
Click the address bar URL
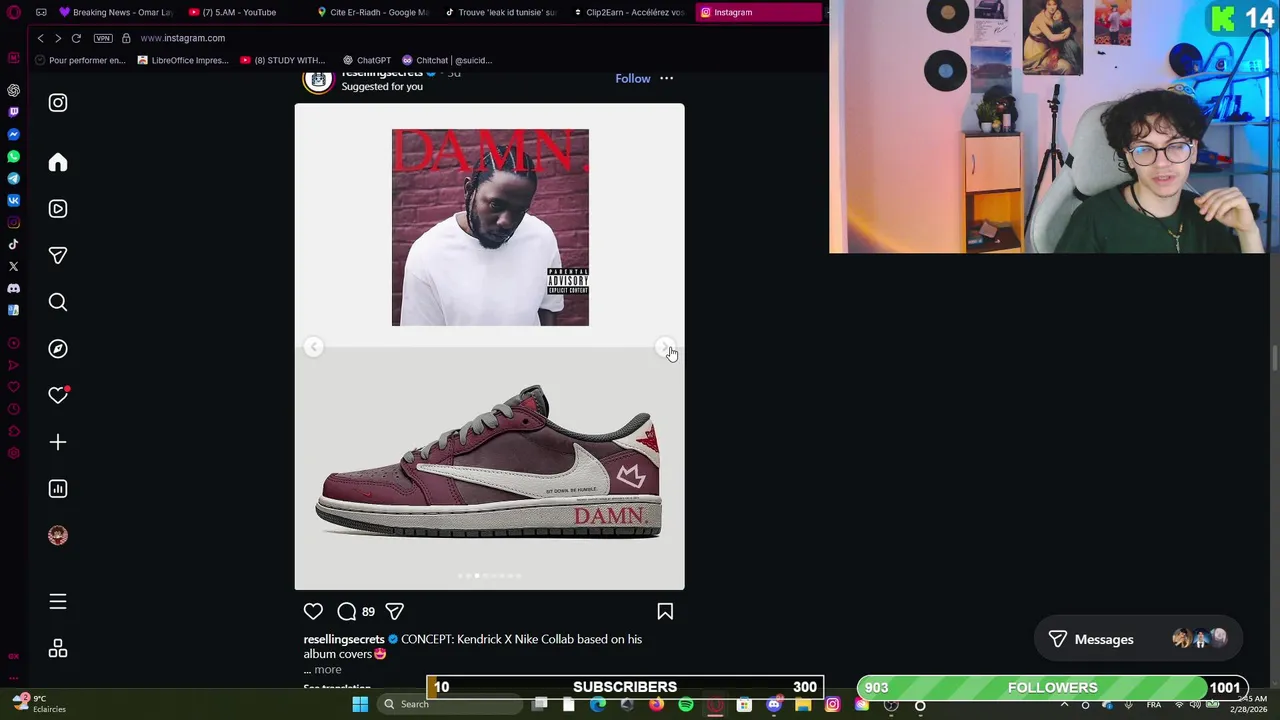182,38
